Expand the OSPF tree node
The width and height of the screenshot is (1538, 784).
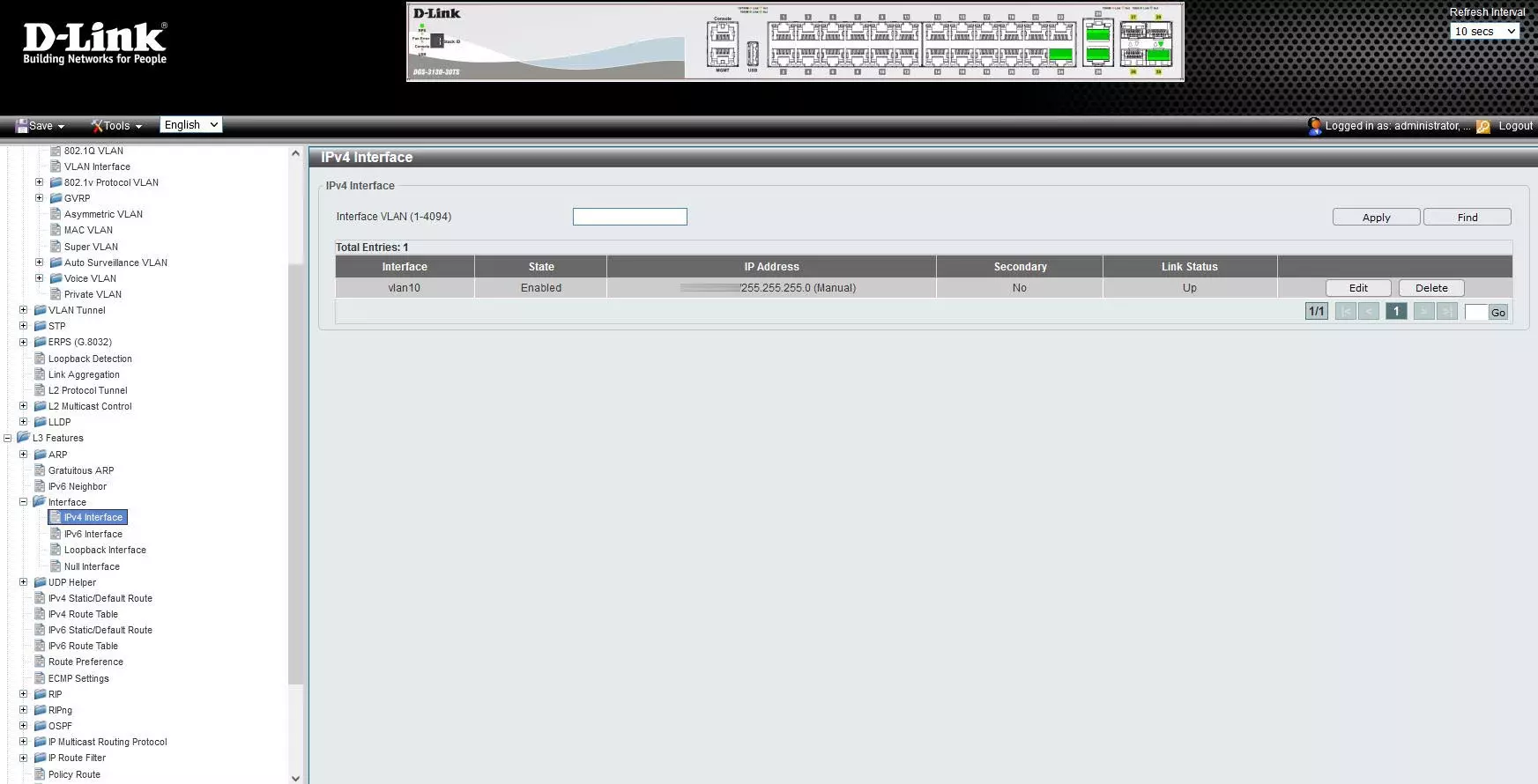click(x=24, y=726)
